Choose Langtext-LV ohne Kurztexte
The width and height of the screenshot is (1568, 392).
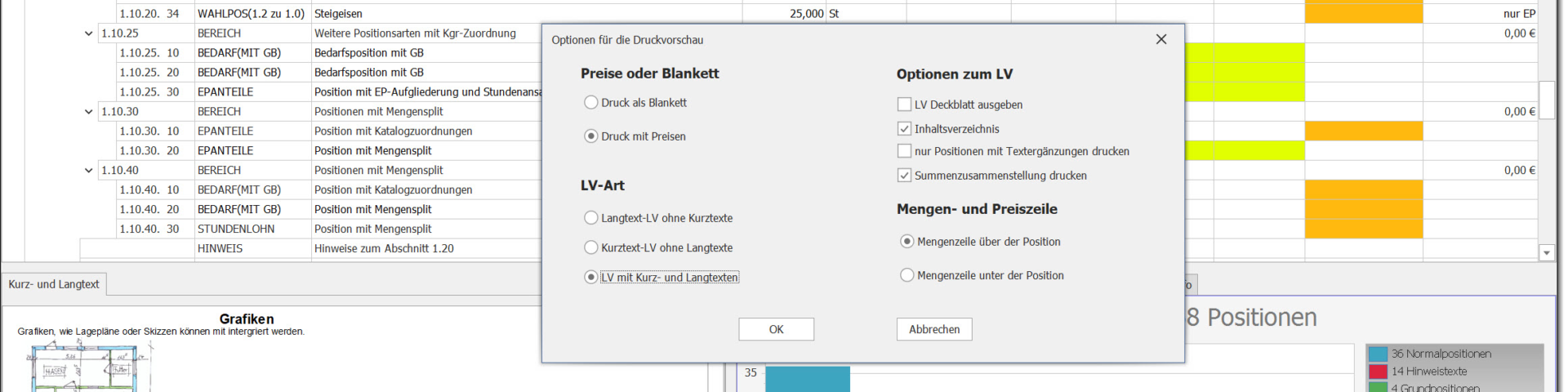(591, 218)
